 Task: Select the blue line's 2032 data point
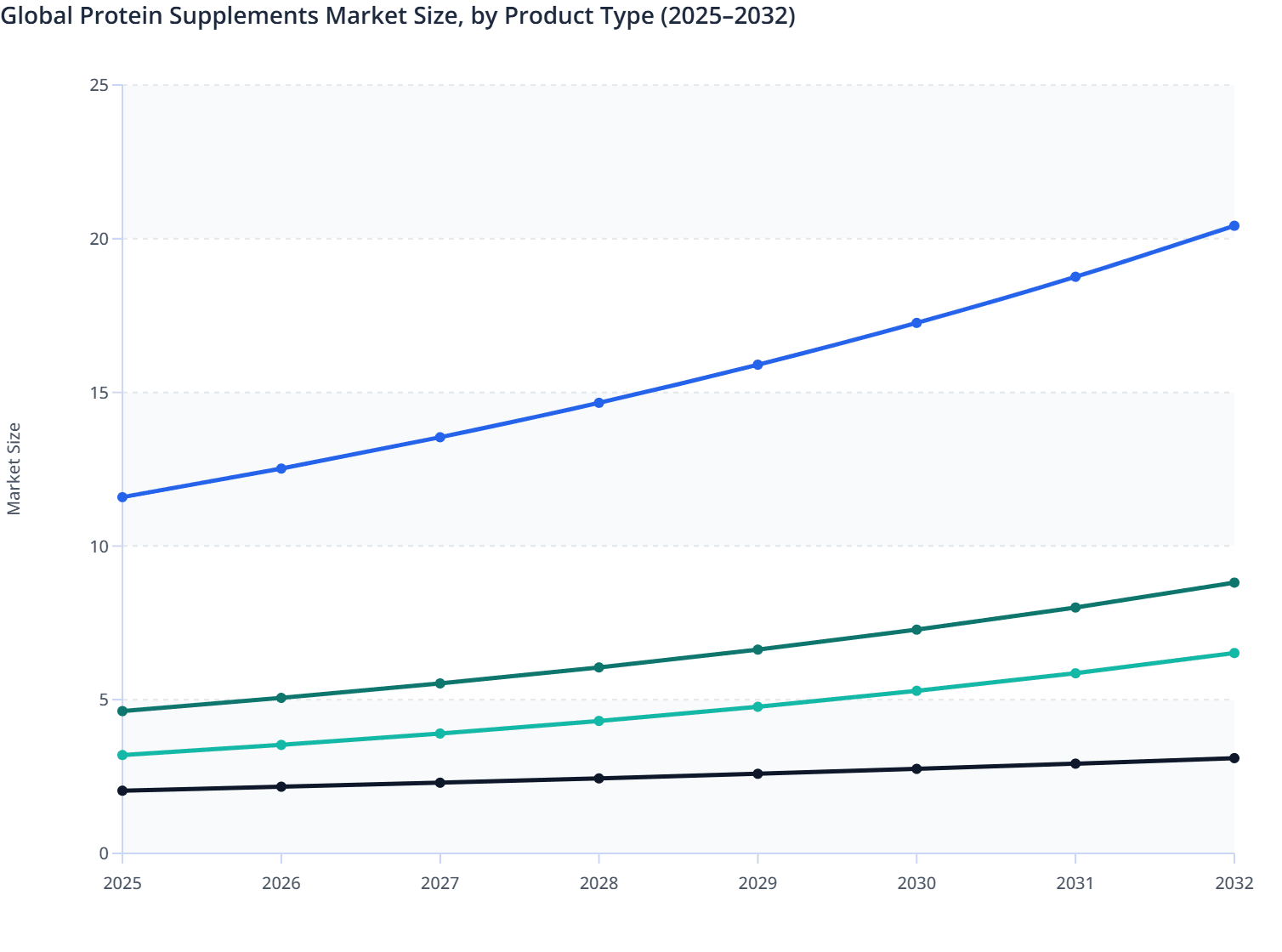(1234, 225)
